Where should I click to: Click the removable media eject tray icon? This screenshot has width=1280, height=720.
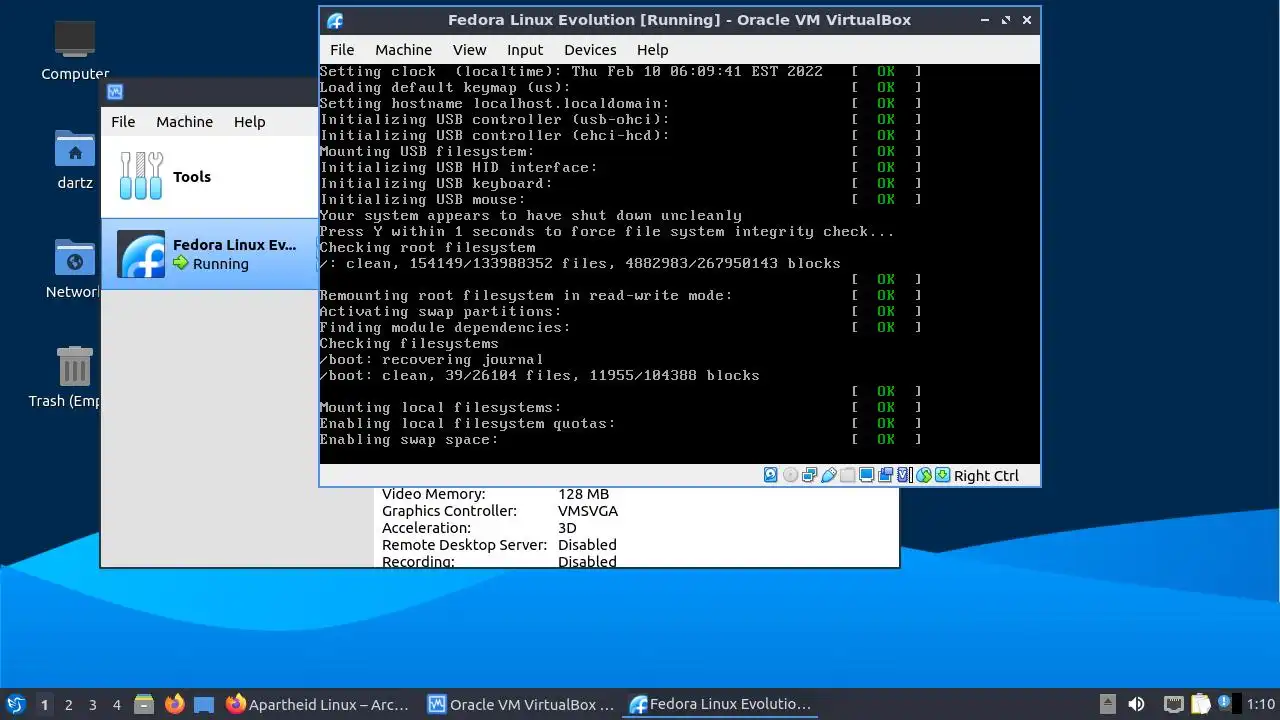click(1108, 704)
